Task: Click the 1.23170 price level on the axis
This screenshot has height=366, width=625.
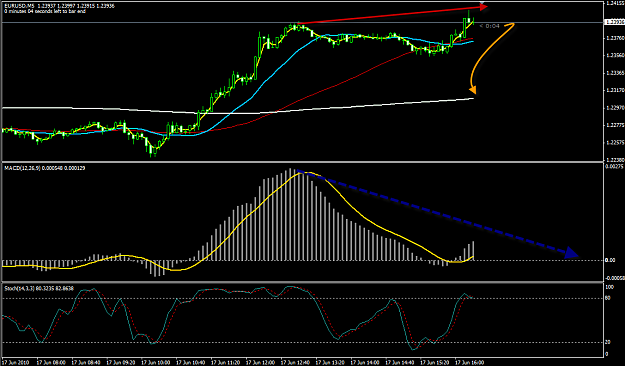Action: tap(614, 90)
